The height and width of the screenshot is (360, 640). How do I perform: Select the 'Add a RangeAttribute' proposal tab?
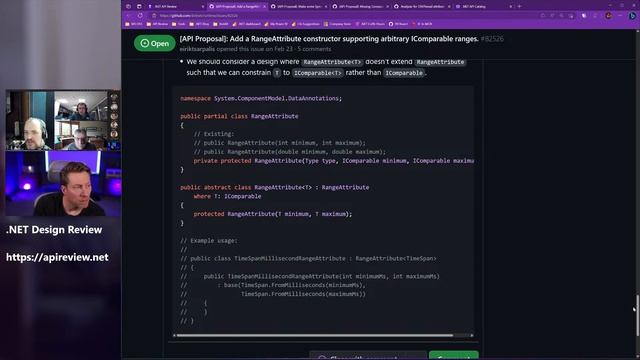coord(237,7)
